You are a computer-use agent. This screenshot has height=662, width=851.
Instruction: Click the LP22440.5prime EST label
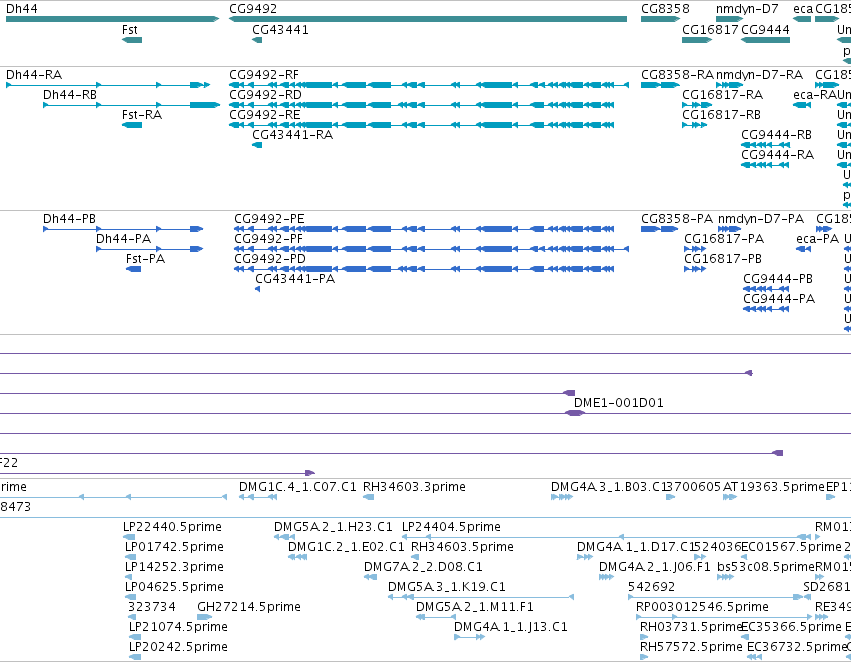pyautogui.click(x=173, y=527)
